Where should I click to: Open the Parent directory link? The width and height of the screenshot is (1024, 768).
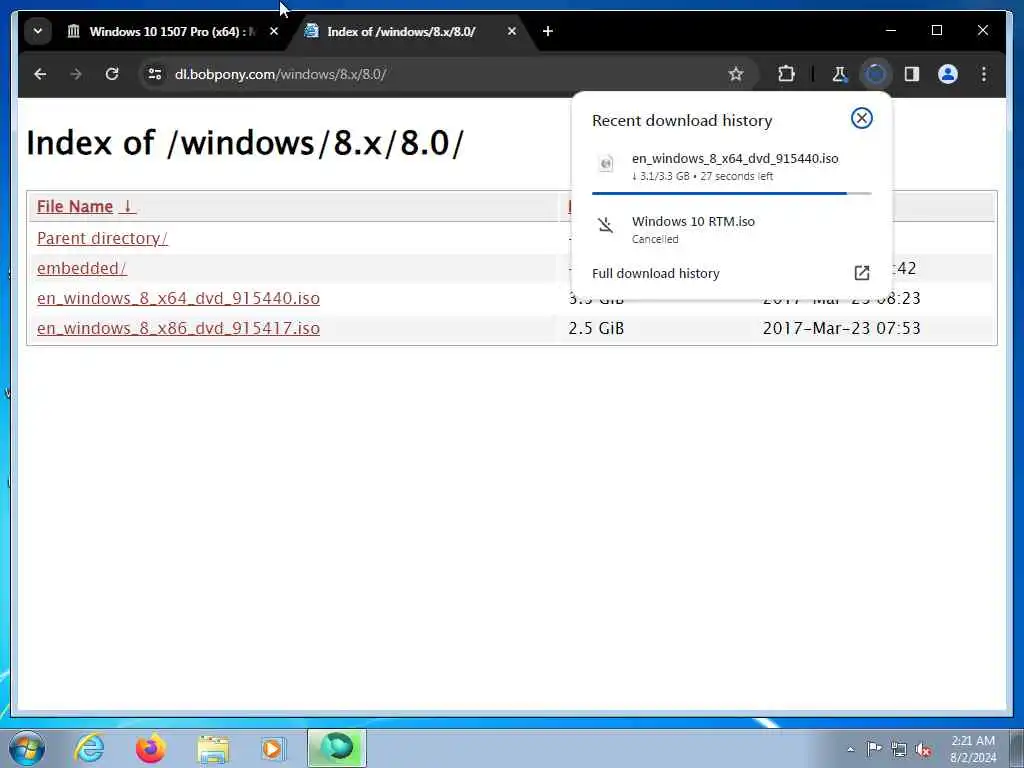point(103,238)
